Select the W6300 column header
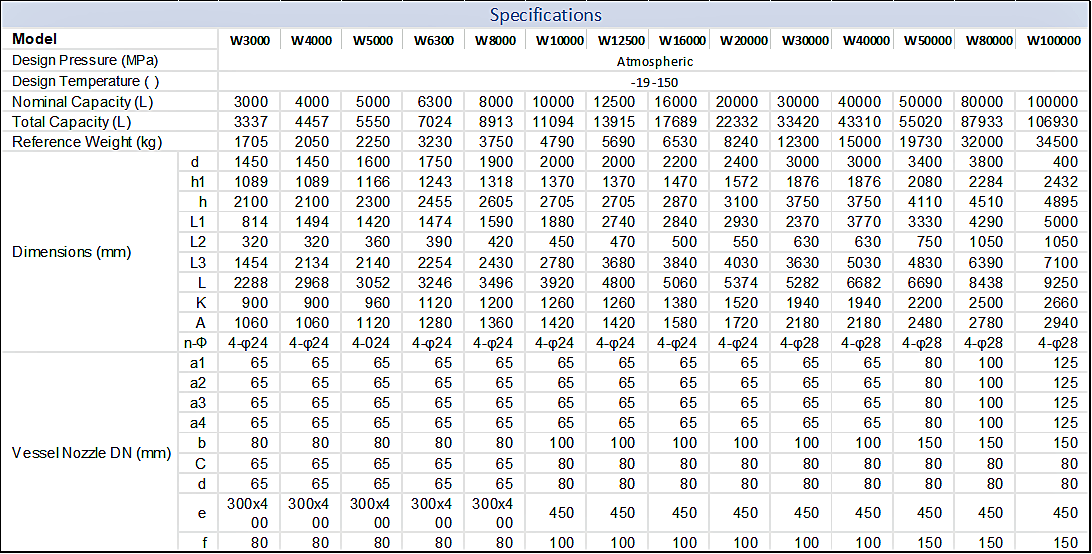 point(434,40)
